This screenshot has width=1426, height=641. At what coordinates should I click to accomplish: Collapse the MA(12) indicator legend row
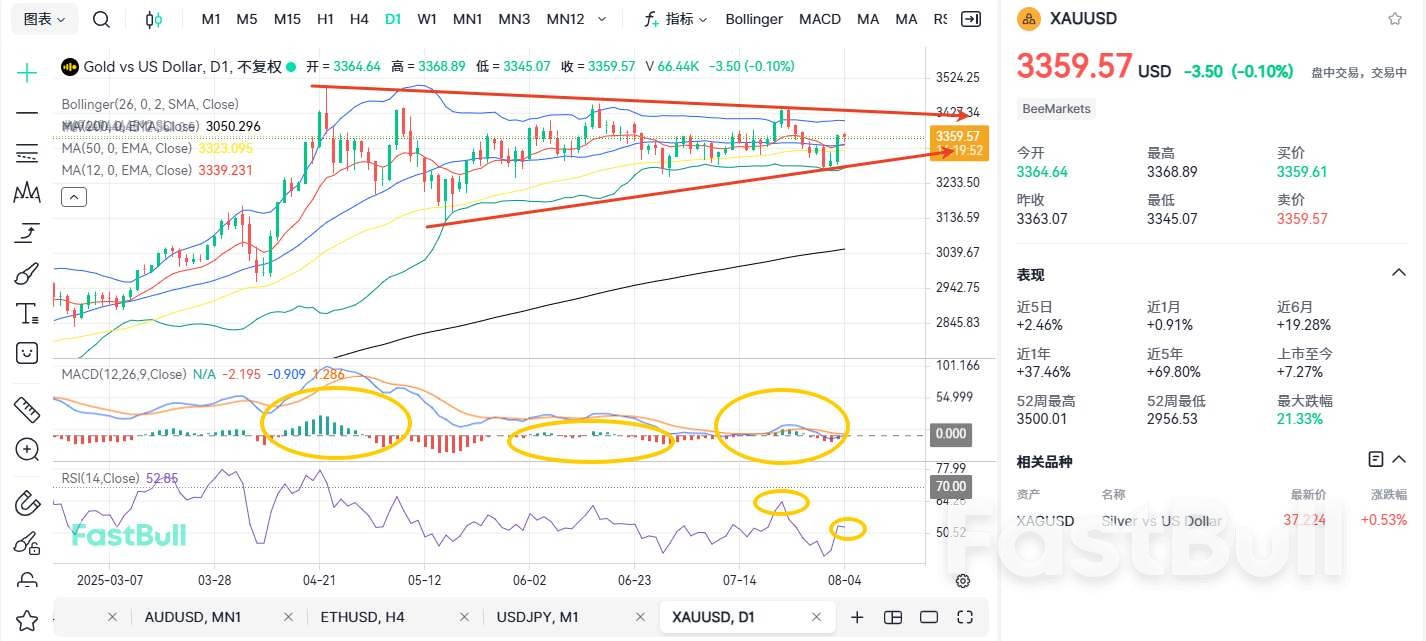[74, 196]
